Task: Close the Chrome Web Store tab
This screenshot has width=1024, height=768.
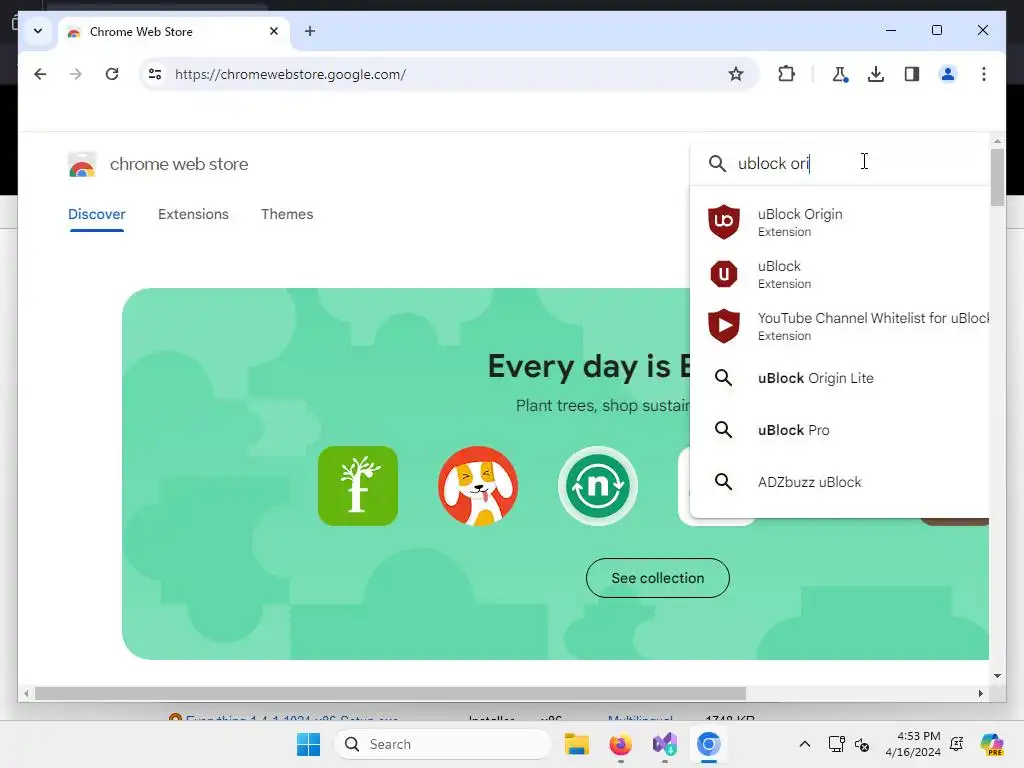Action: tap(274, 31)
